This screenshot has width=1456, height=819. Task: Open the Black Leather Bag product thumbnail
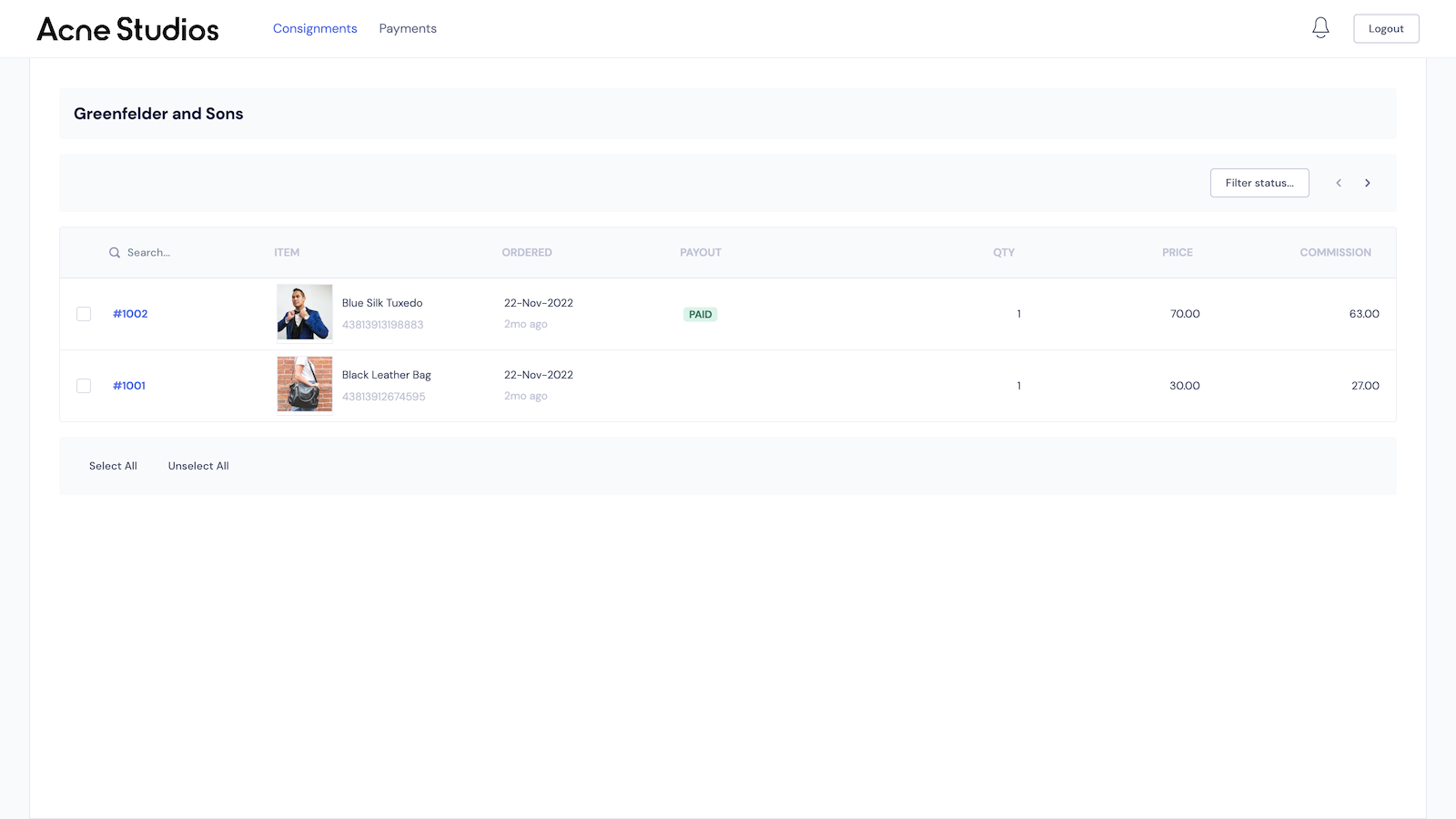point(304,383)
